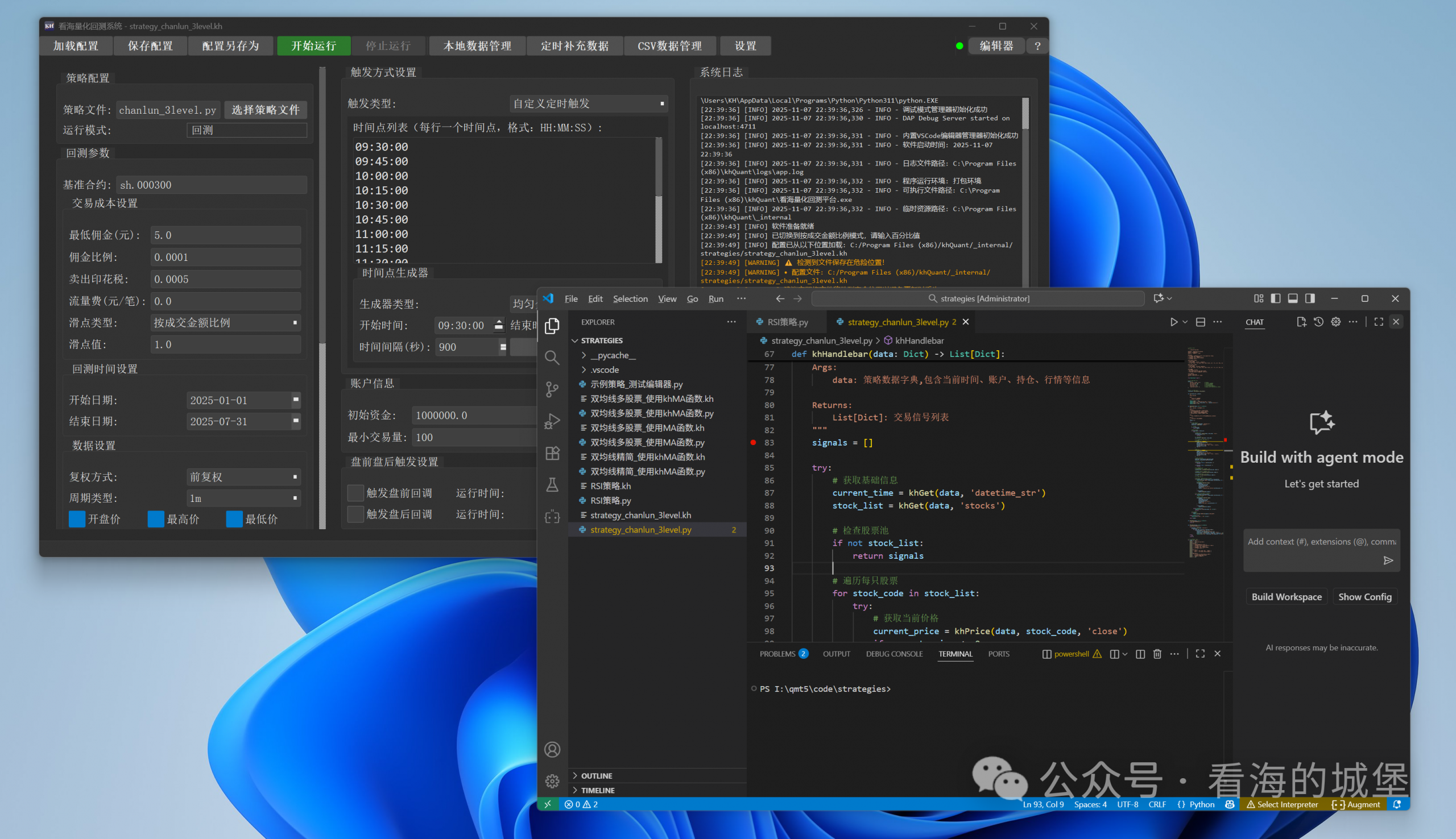Open the Search view in activity bar

tap(552, 358)
